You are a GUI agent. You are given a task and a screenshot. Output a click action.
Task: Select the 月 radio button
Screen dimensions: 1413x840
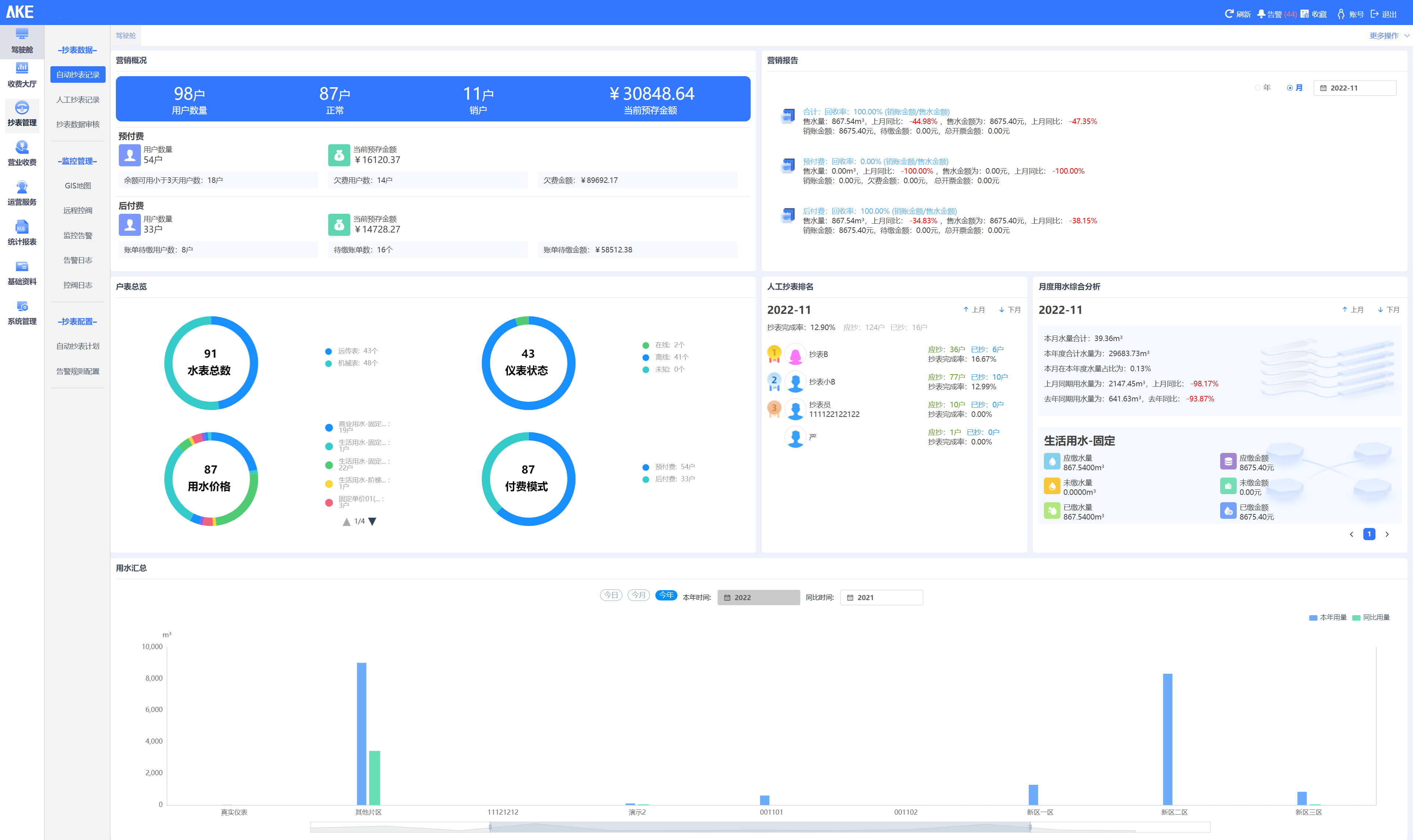[1290, 88]
